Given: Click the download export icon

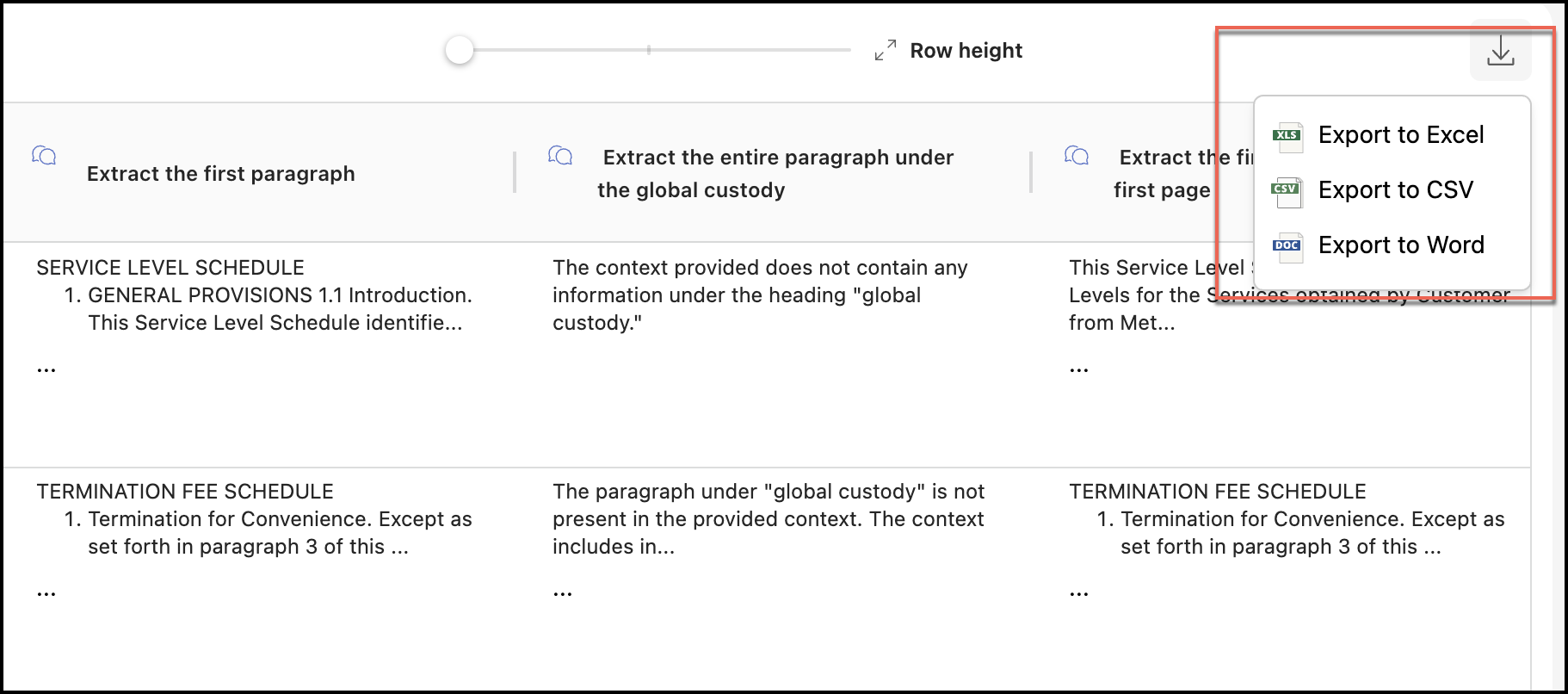Looking at the screenshot, I should pos(1500,51).
